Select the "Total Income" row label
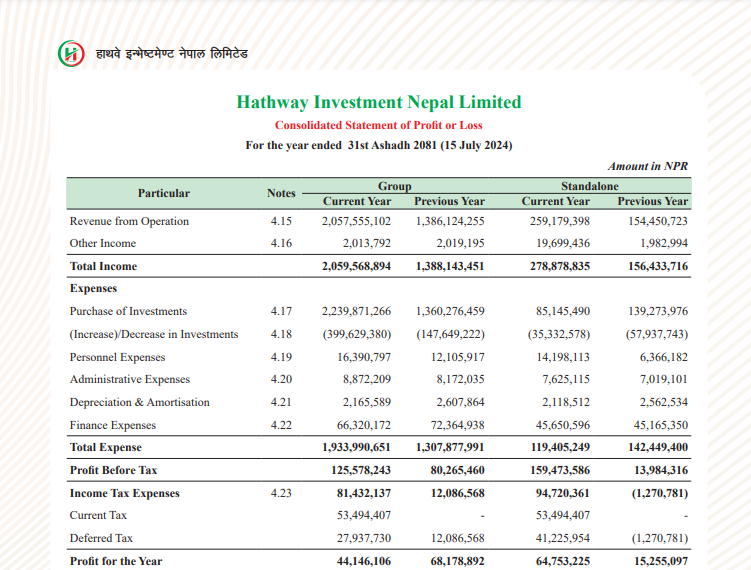Viewport: 751px width, 570px height. 103,266
